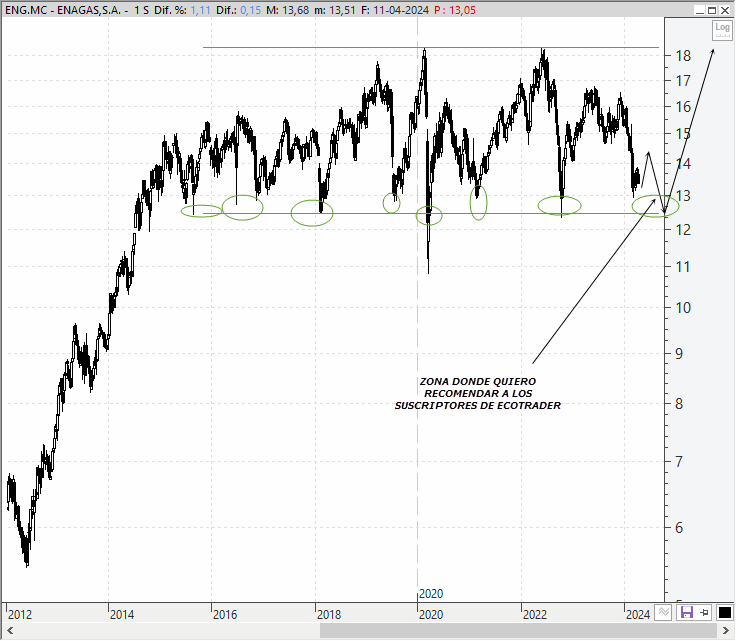The width and height of the screenshot is (736, 641).
Task: Click the Dif. % value 1,11
Action: click(200, 10)
